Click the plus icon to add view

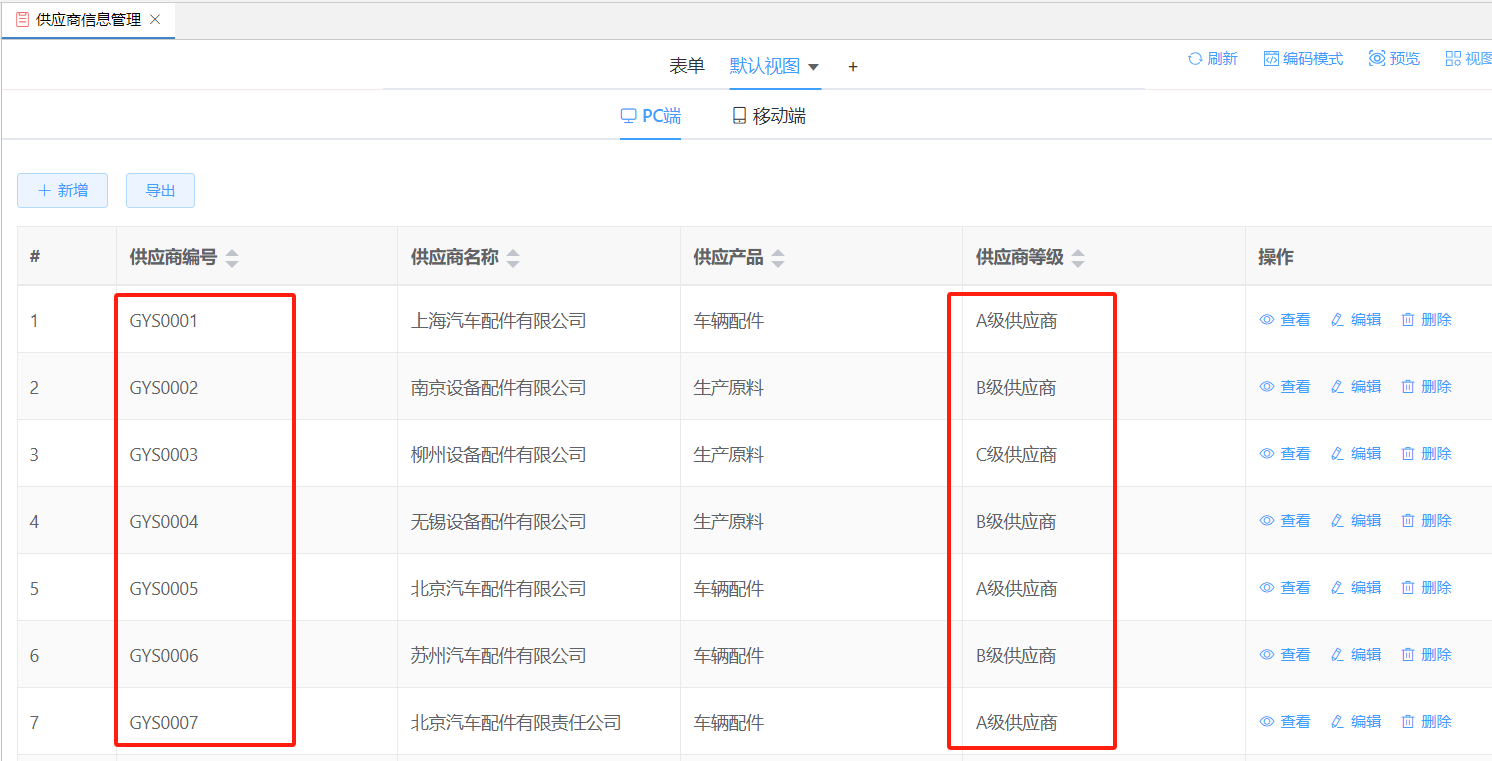(x=853, y=67)
